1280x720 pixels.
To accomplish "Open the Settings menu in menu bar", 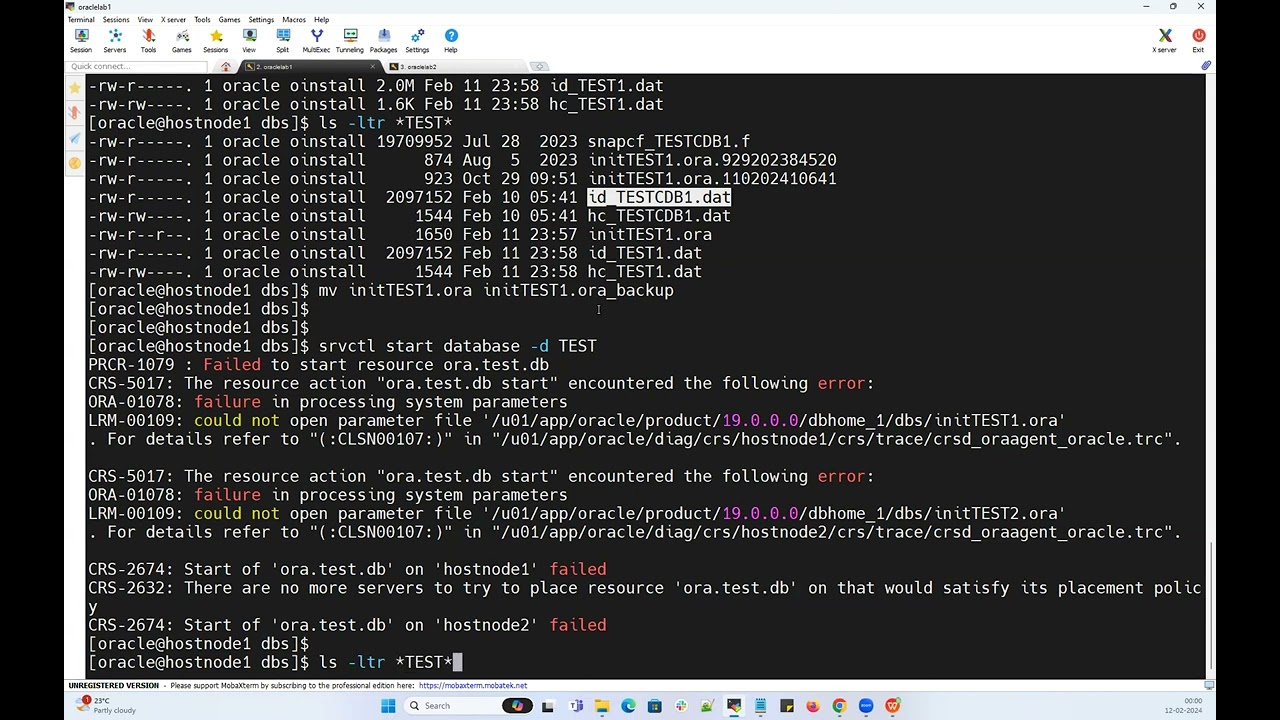I will (x=261, y=20).
